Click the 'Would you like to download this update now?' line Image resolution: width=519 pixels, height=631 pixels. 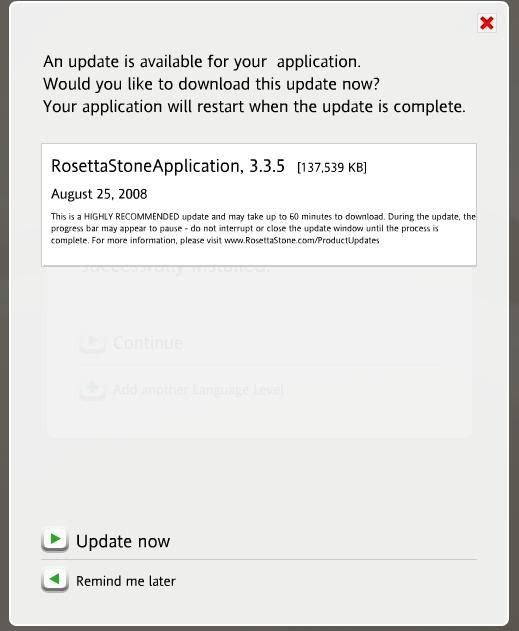pos(211,84)
